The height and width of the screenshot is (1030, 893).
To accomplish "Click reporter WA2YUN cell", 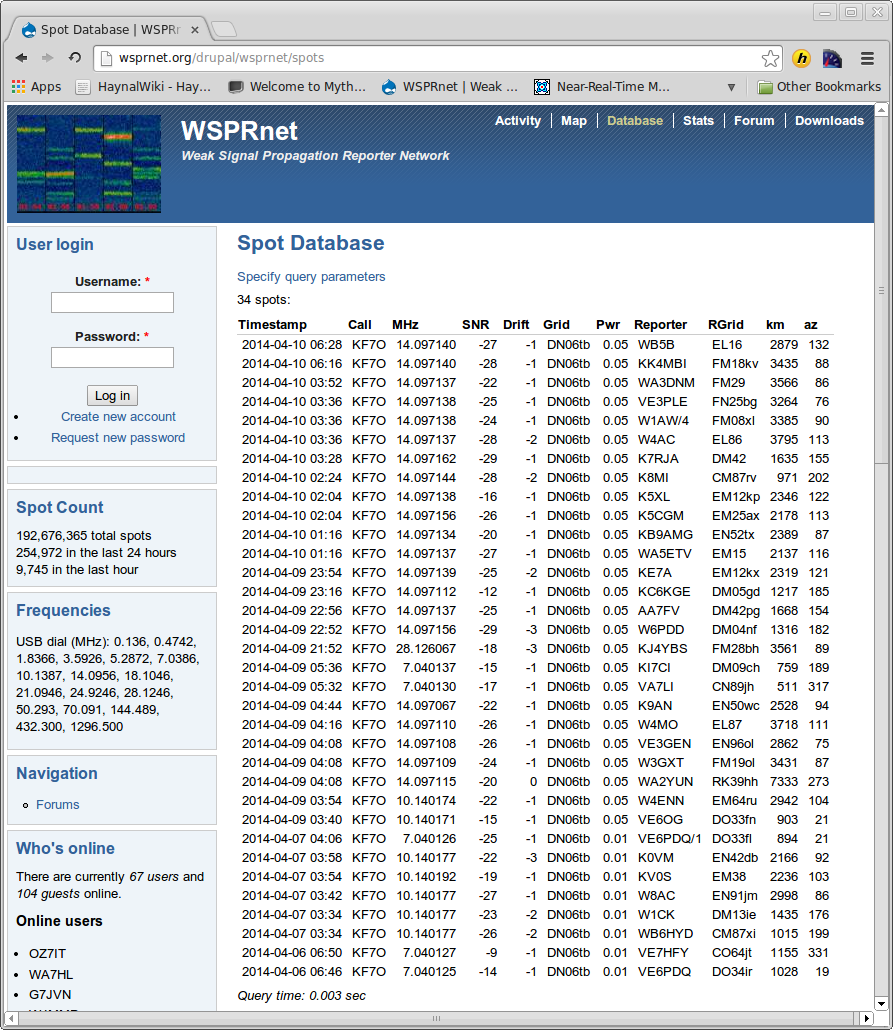I will 665,782.
